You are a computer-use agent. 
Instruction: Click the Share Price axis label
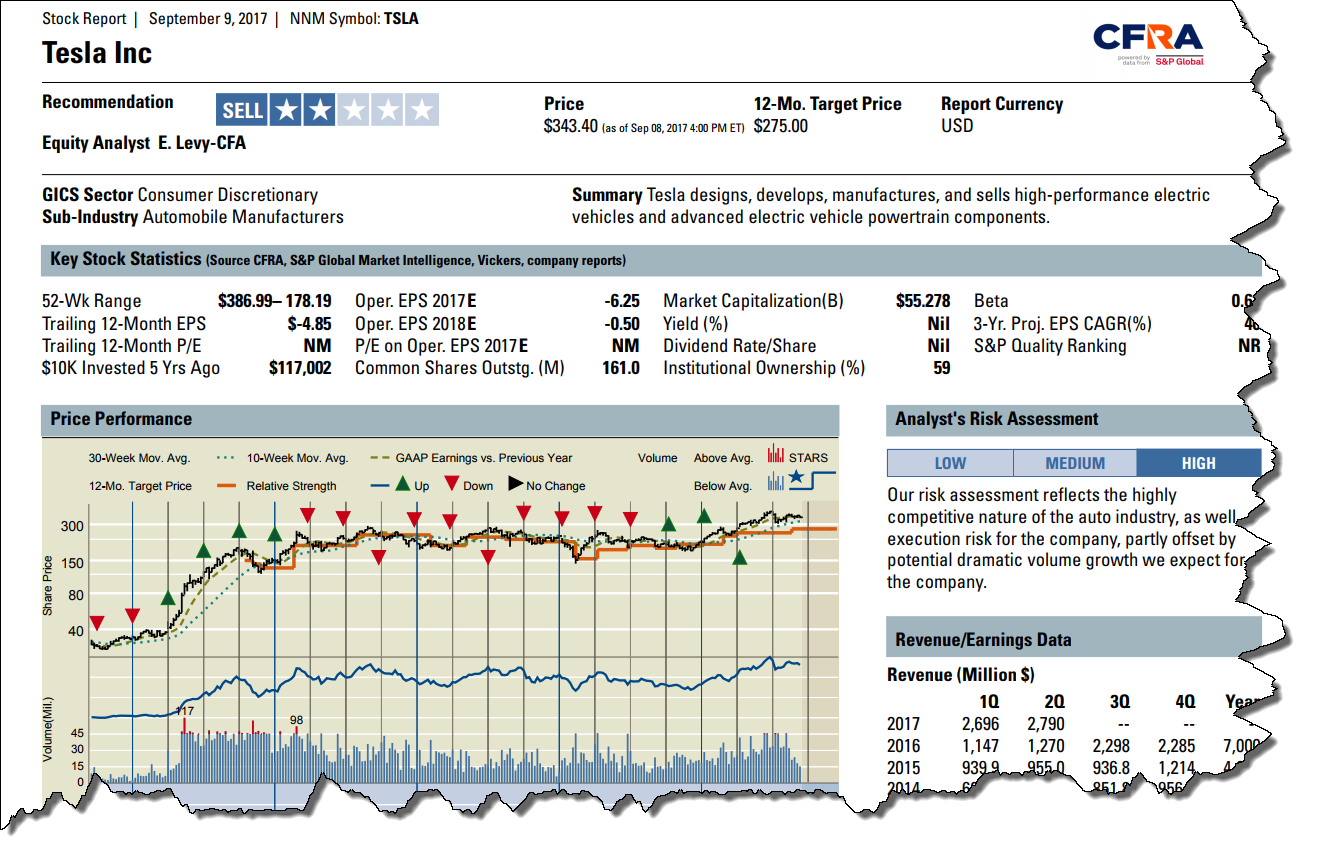47,586
